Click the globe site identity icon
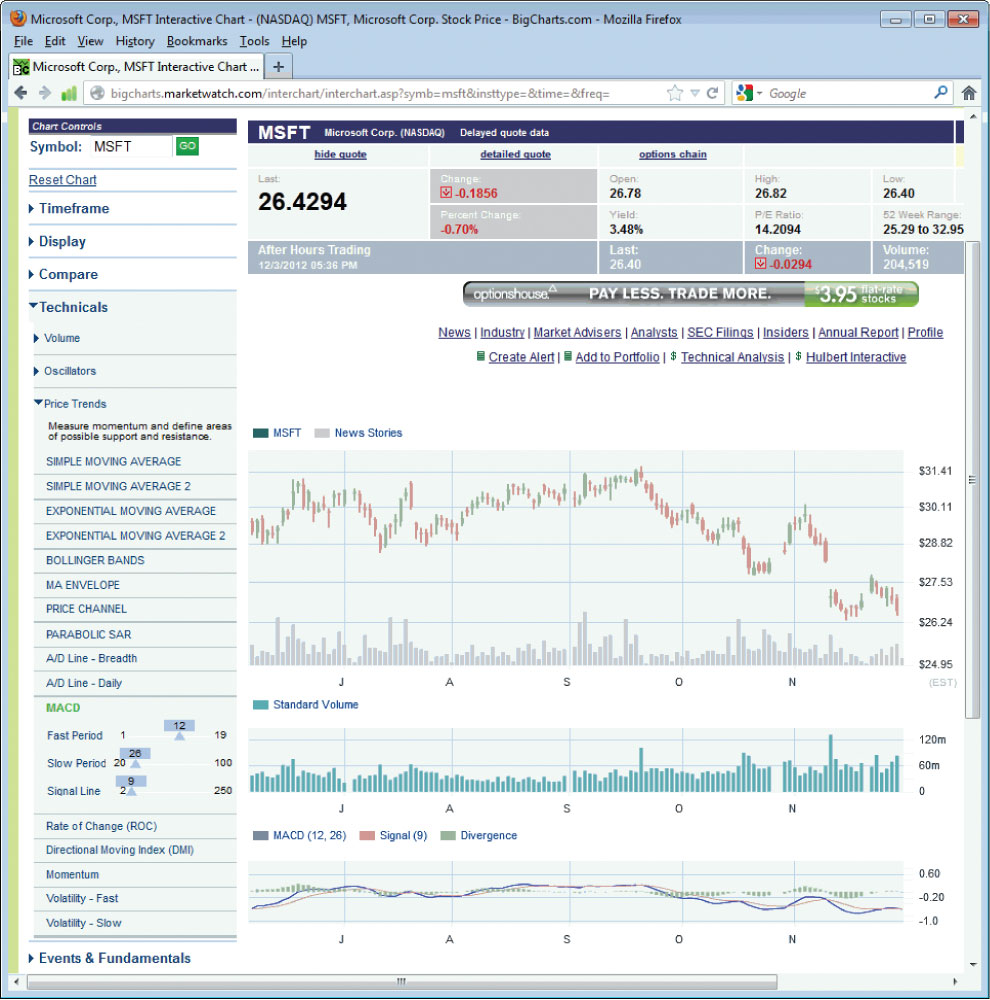Screen dimensions: 990x1000 click(97, 93)
